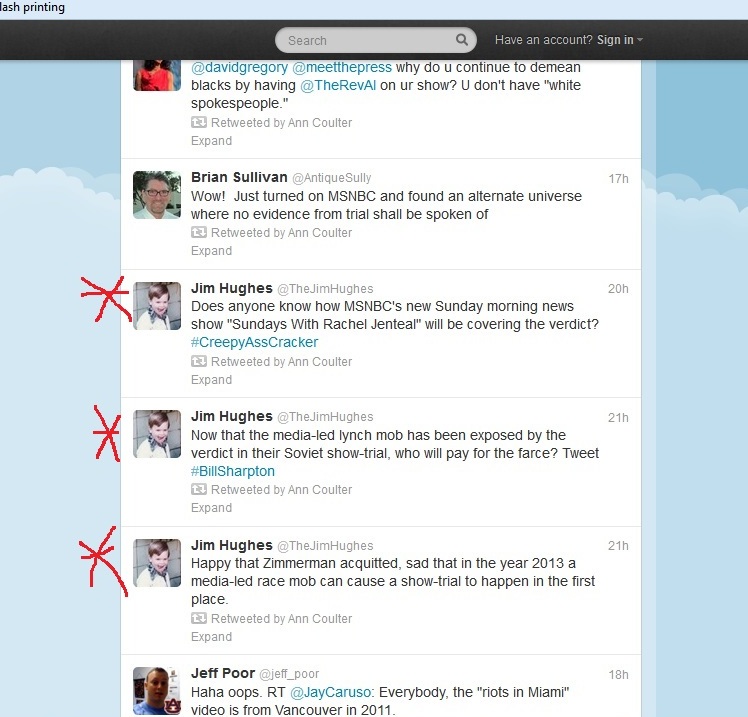Expand Brian Sullivan's MSNBC tweet
The image size is (748, 717).
(x=211, y=251)
